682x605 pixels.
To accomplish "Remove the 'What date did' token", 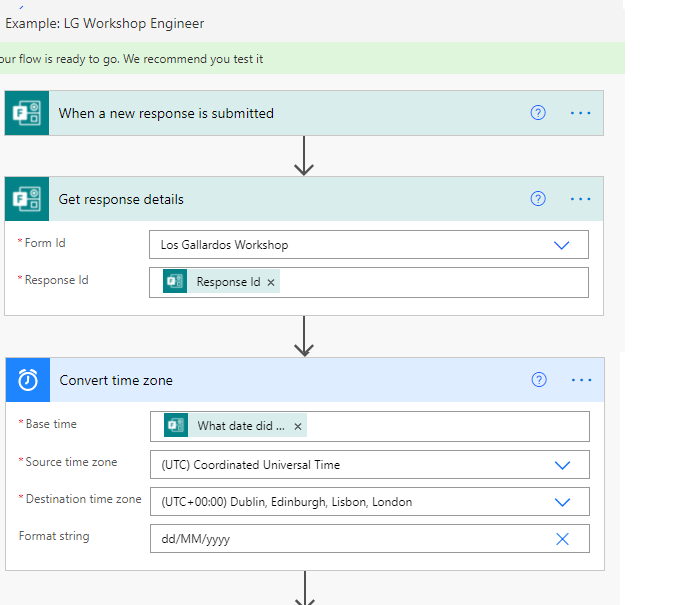I will point(298,427).
